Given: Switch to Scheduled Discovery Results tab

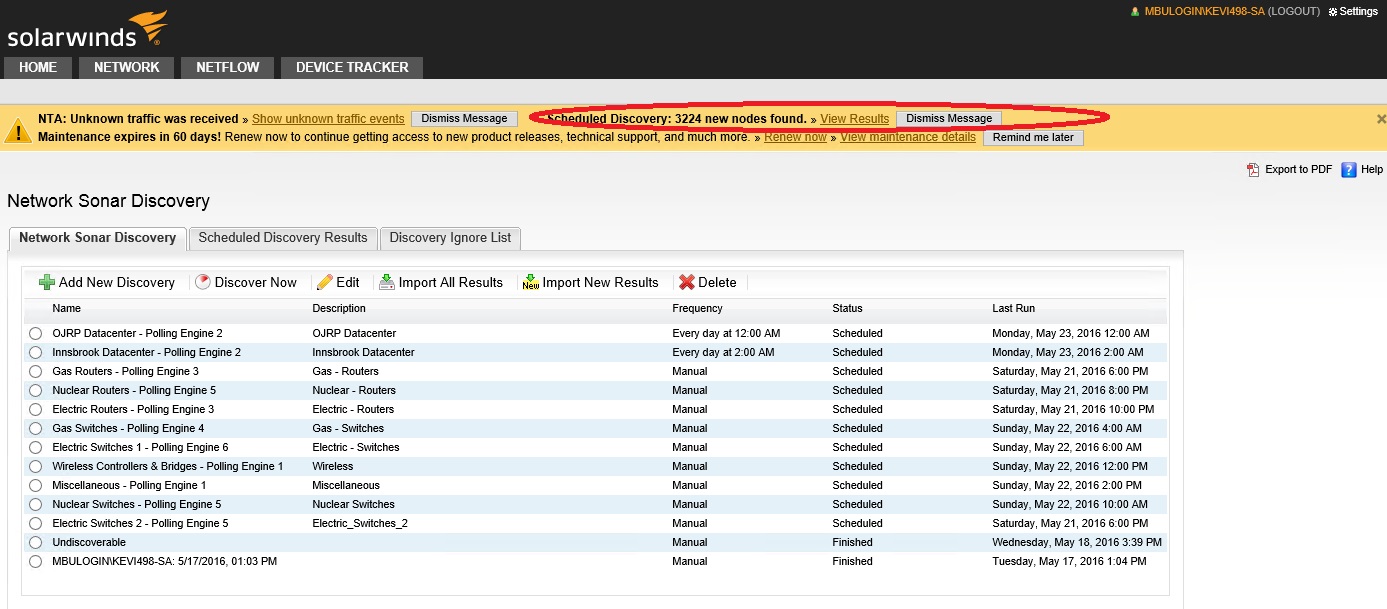Looking at the screenshot, I should point(283,238).
